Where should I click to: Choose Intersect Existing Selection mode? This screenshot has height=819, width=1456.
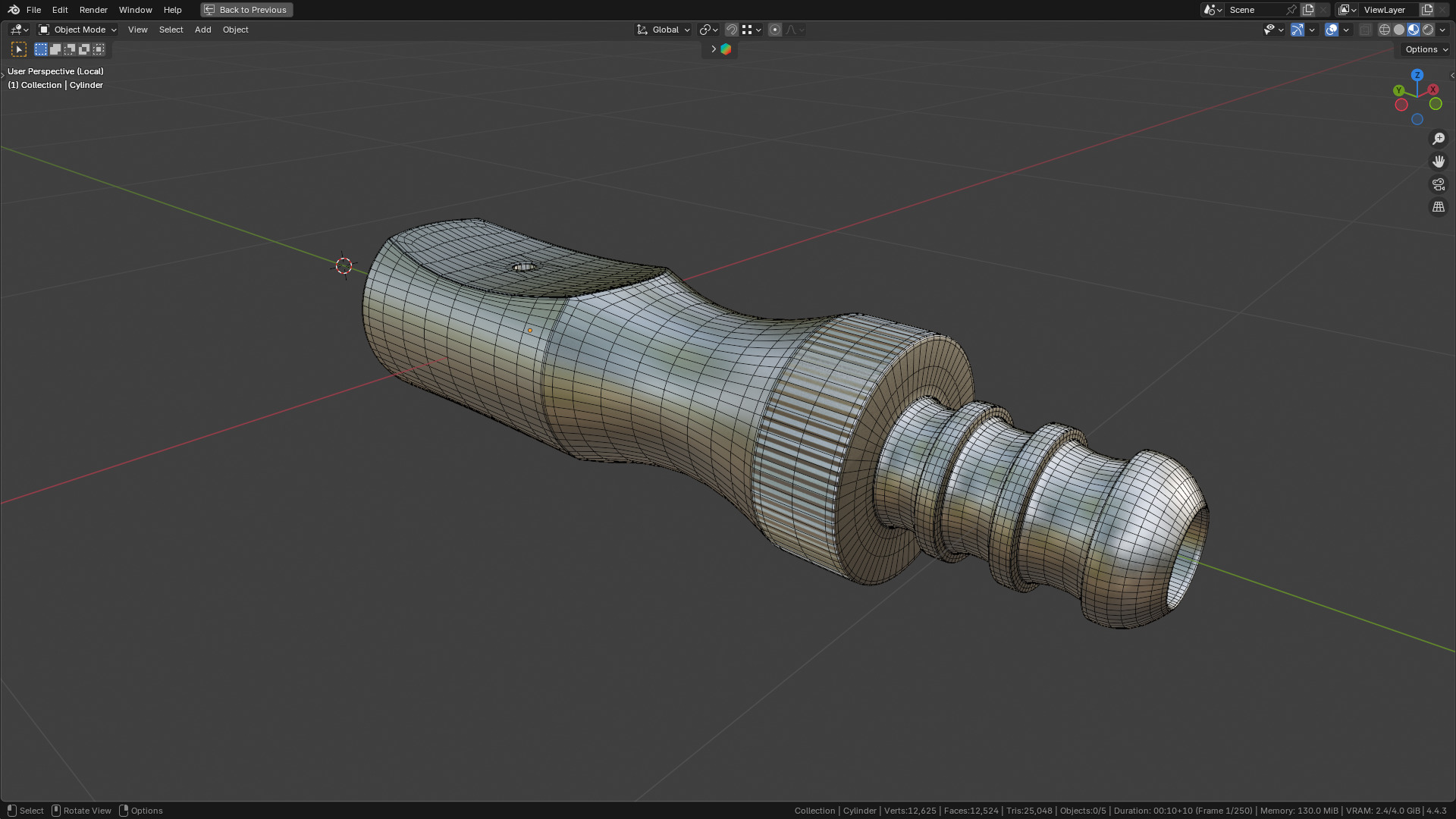(99, 49)
